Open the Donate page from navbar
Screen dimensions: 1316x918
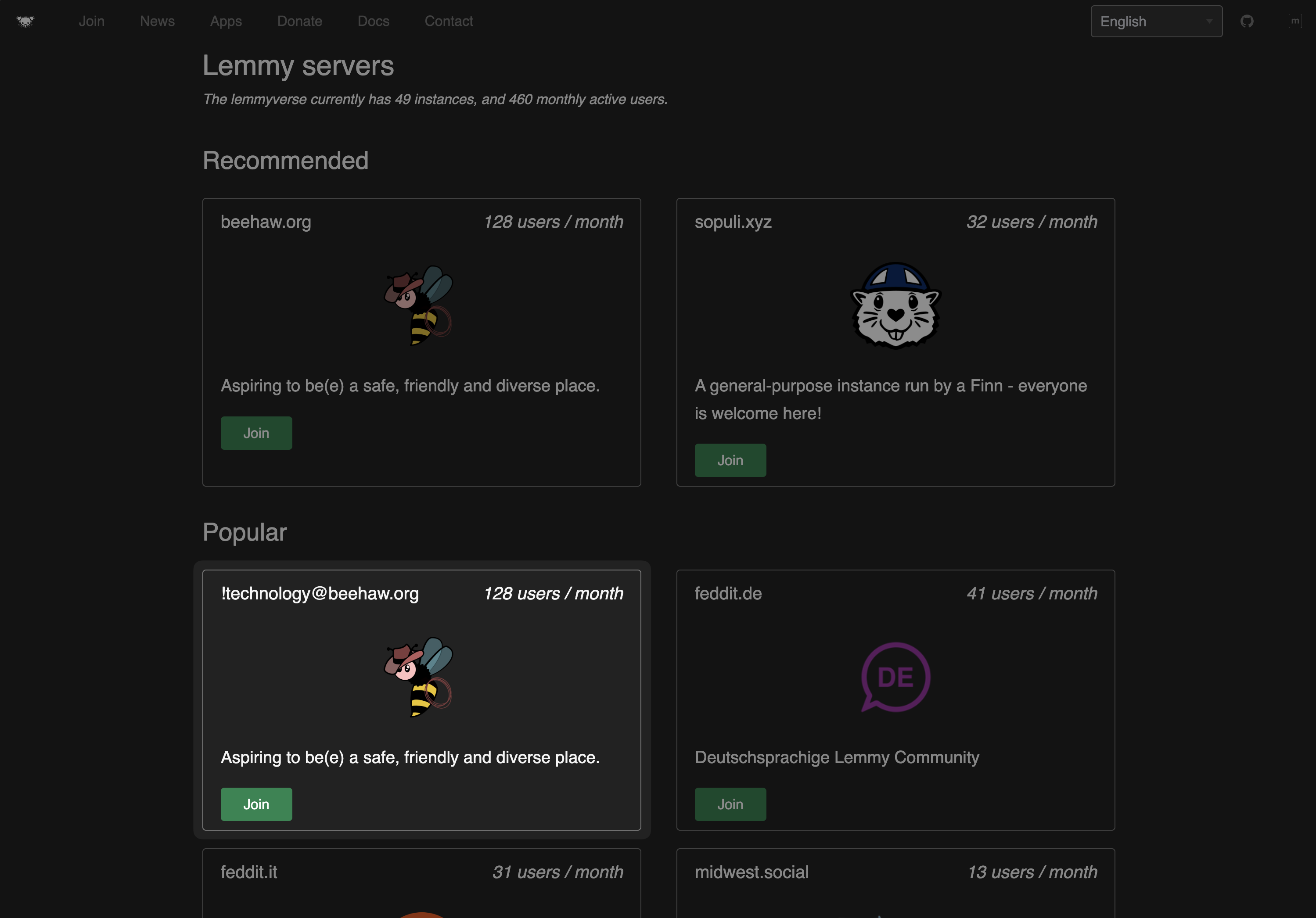tap(299, 21)
